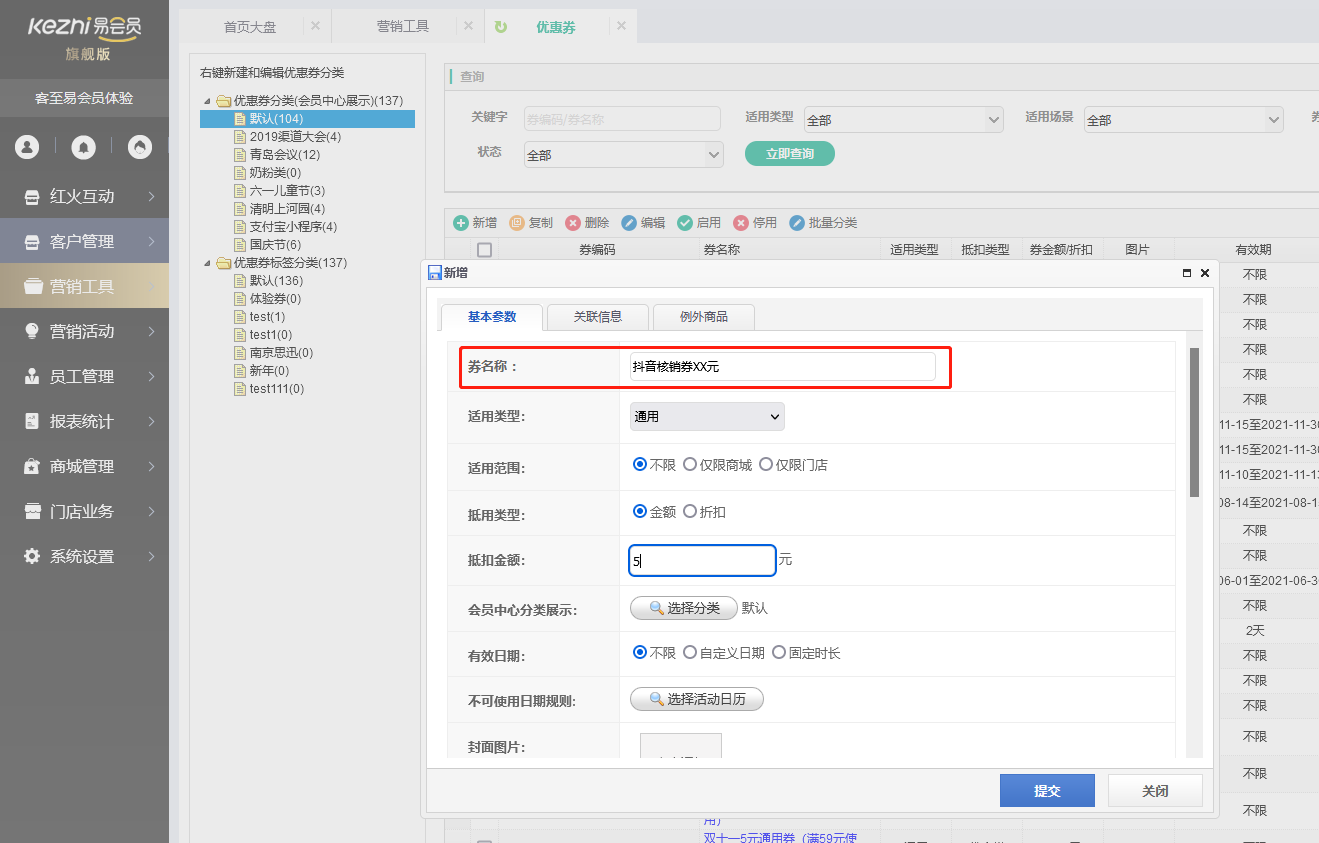Screen dimensions: 1319x843
Task: Select 不限 for 适用范围
Action: (640, 465)
